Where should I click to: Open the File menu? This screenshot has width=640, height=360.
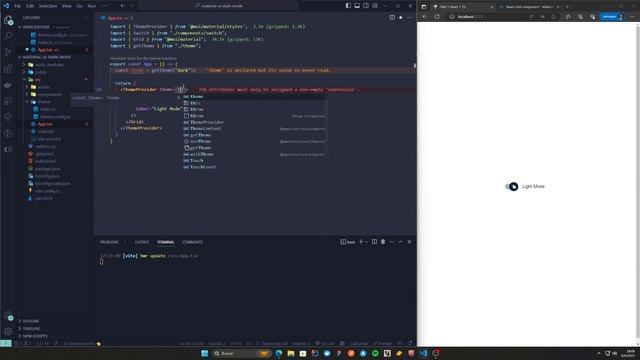tap(18, 6)
